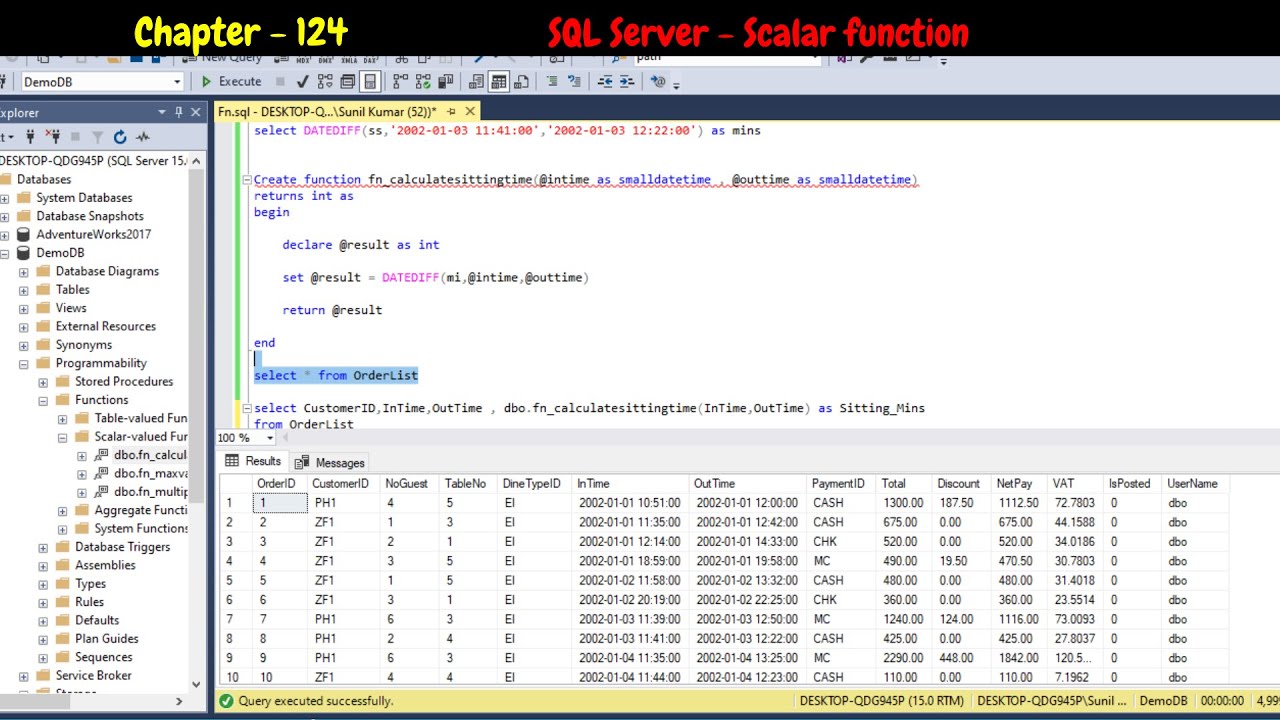Expand the System Databases node
The height and width of the screenshot is (720, 1280).
(5, 198)
